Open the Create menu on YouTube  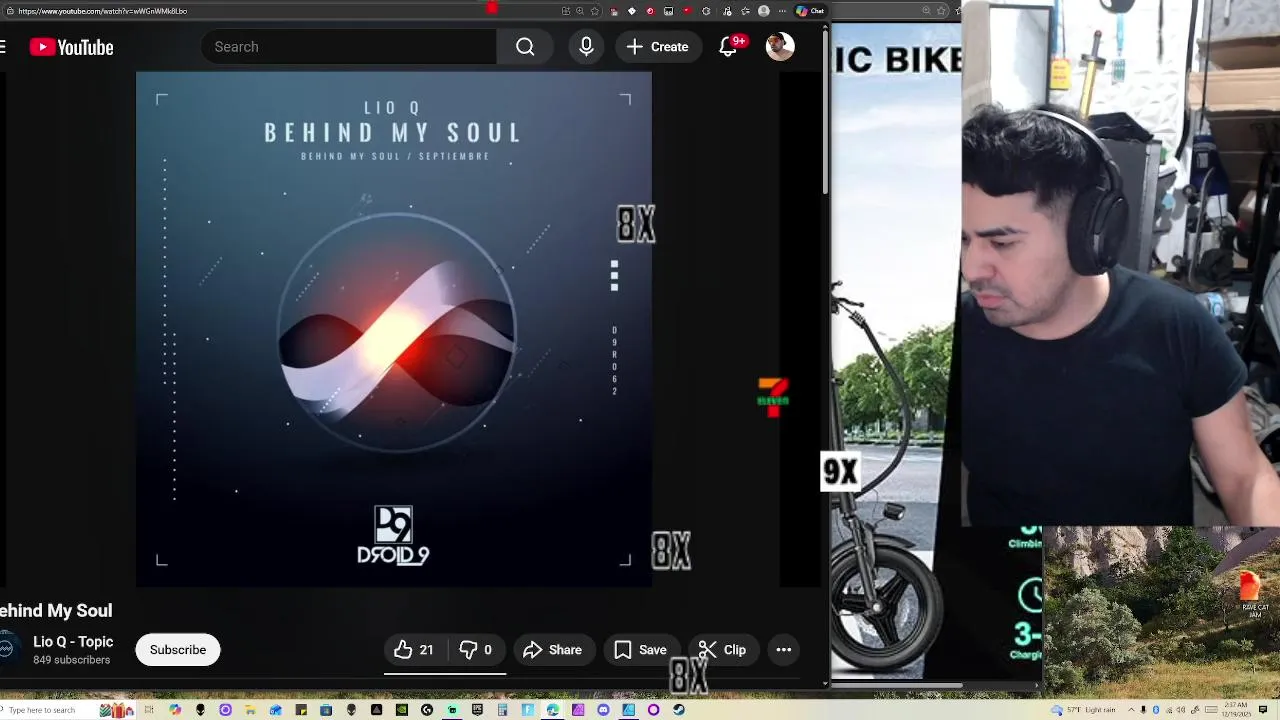tap(657, 47)
